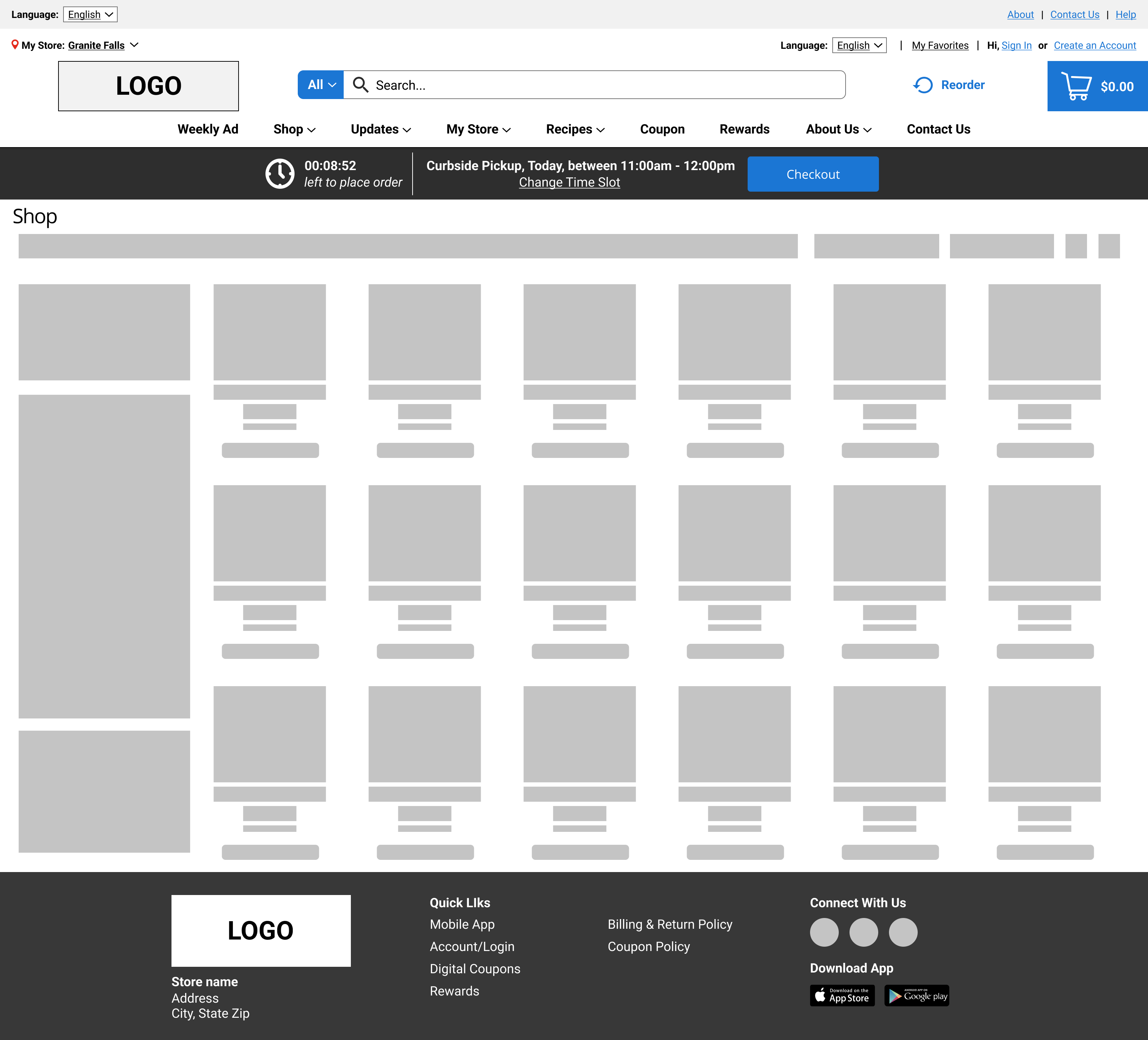Open Billing & Return Policy footer link
The width and height of the screenshot is (1148, 1040).
[x=670, y=924]
